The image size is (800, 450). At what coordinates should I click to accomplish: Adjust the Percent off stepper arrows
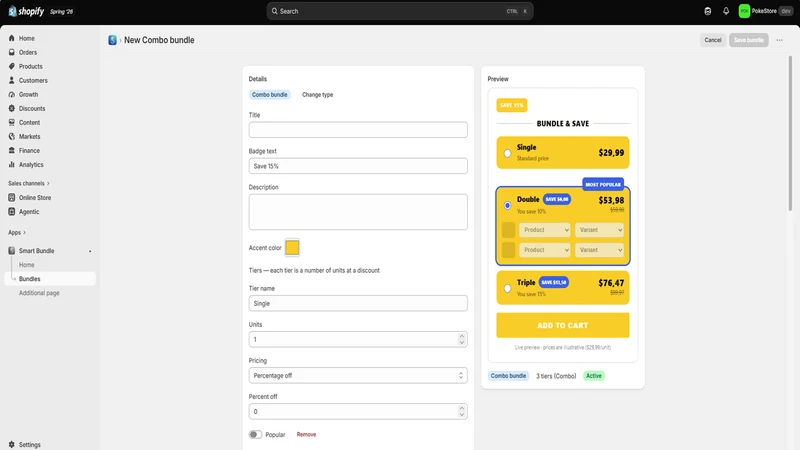click(x=461, y=411)
